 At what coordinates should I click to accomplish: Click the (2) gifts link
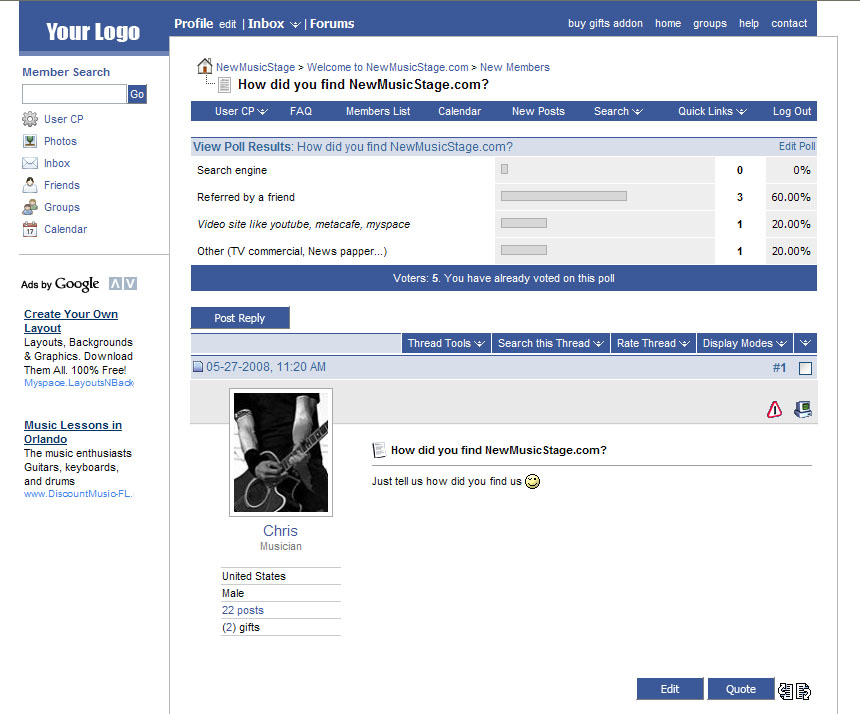tap(240, 627)
